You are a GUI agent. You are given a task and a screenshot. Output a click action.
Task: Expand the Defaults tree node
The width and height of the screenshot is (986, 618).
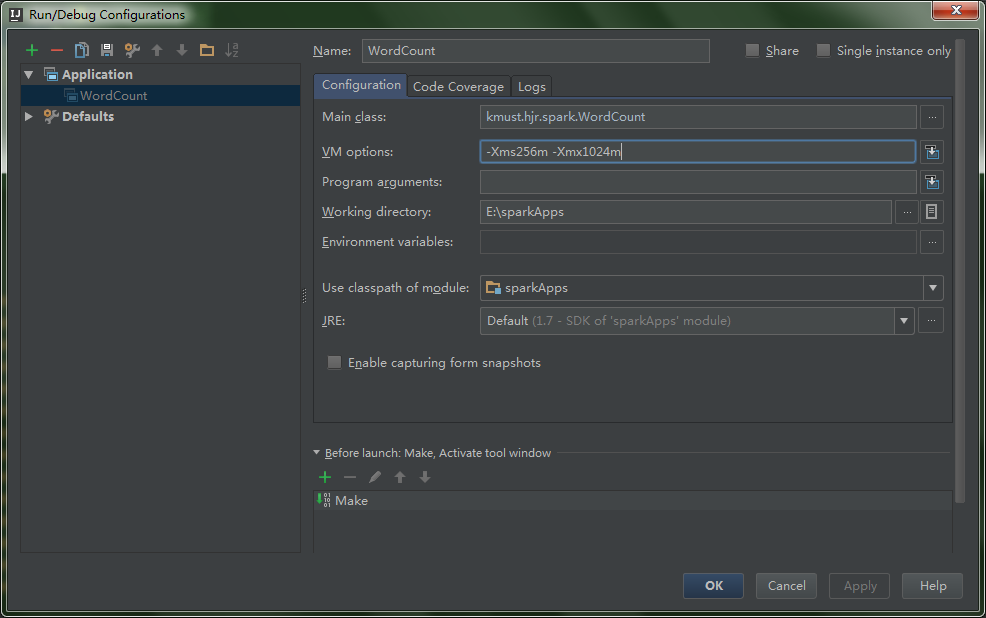click(x=28, y=116)
